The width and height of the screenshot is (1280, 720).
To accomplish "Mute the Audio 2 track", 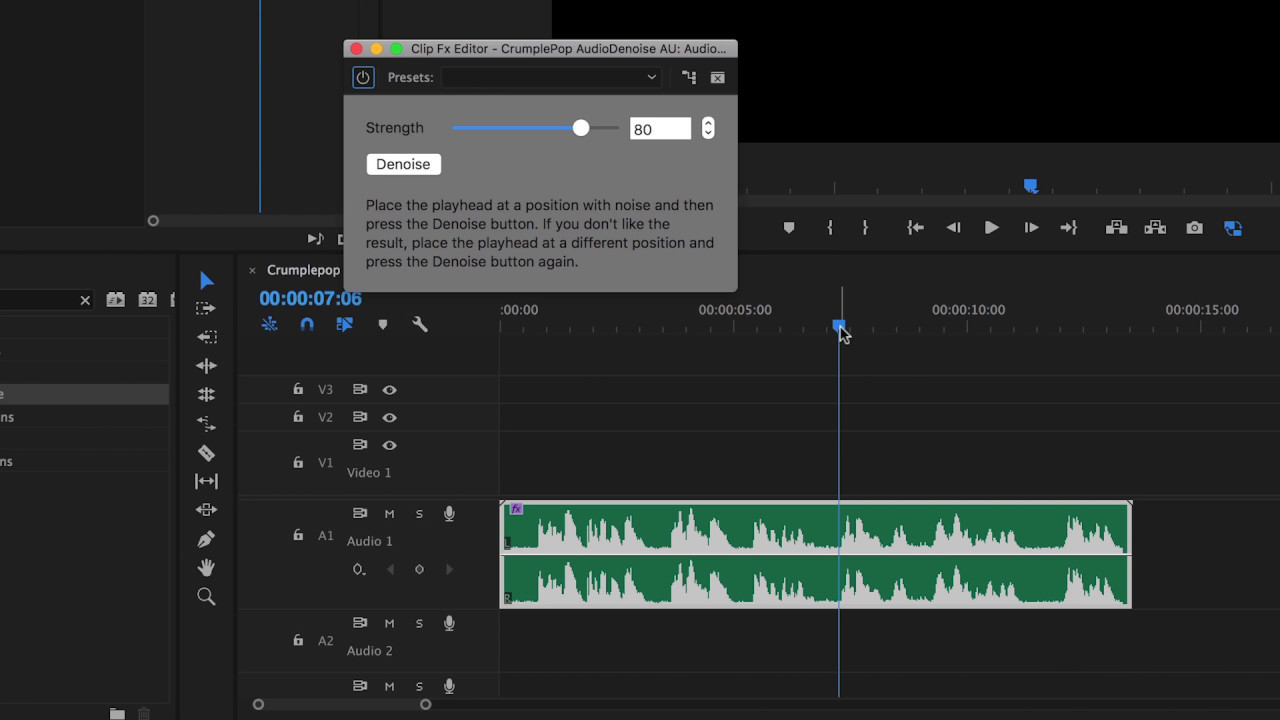I will pyautogui.click(x=390, y=623).
